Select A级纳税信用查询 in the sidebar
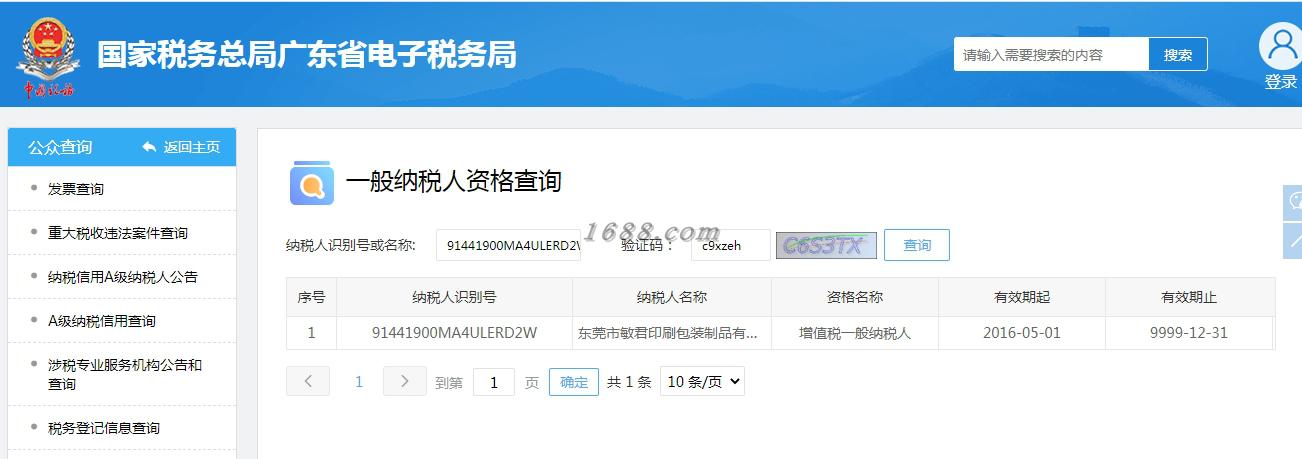The image size is (1302, 459). tap(102, 321)
